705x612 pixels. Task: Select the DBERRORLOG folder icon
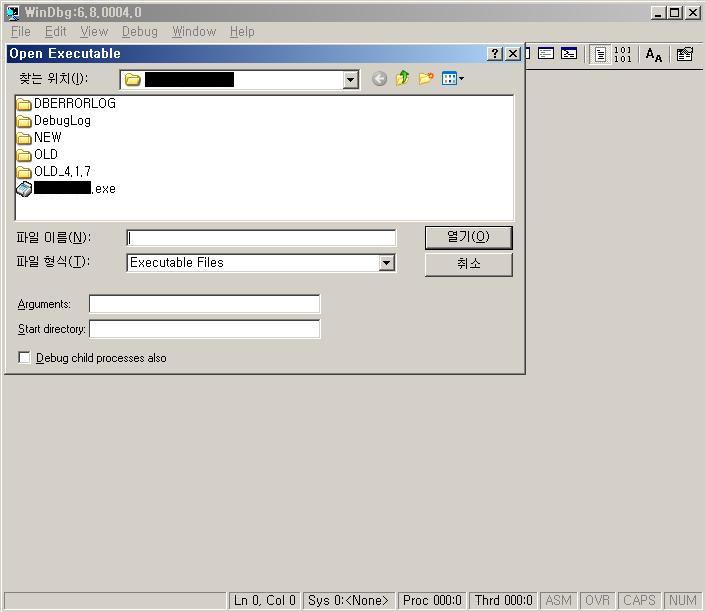(23, 104)
